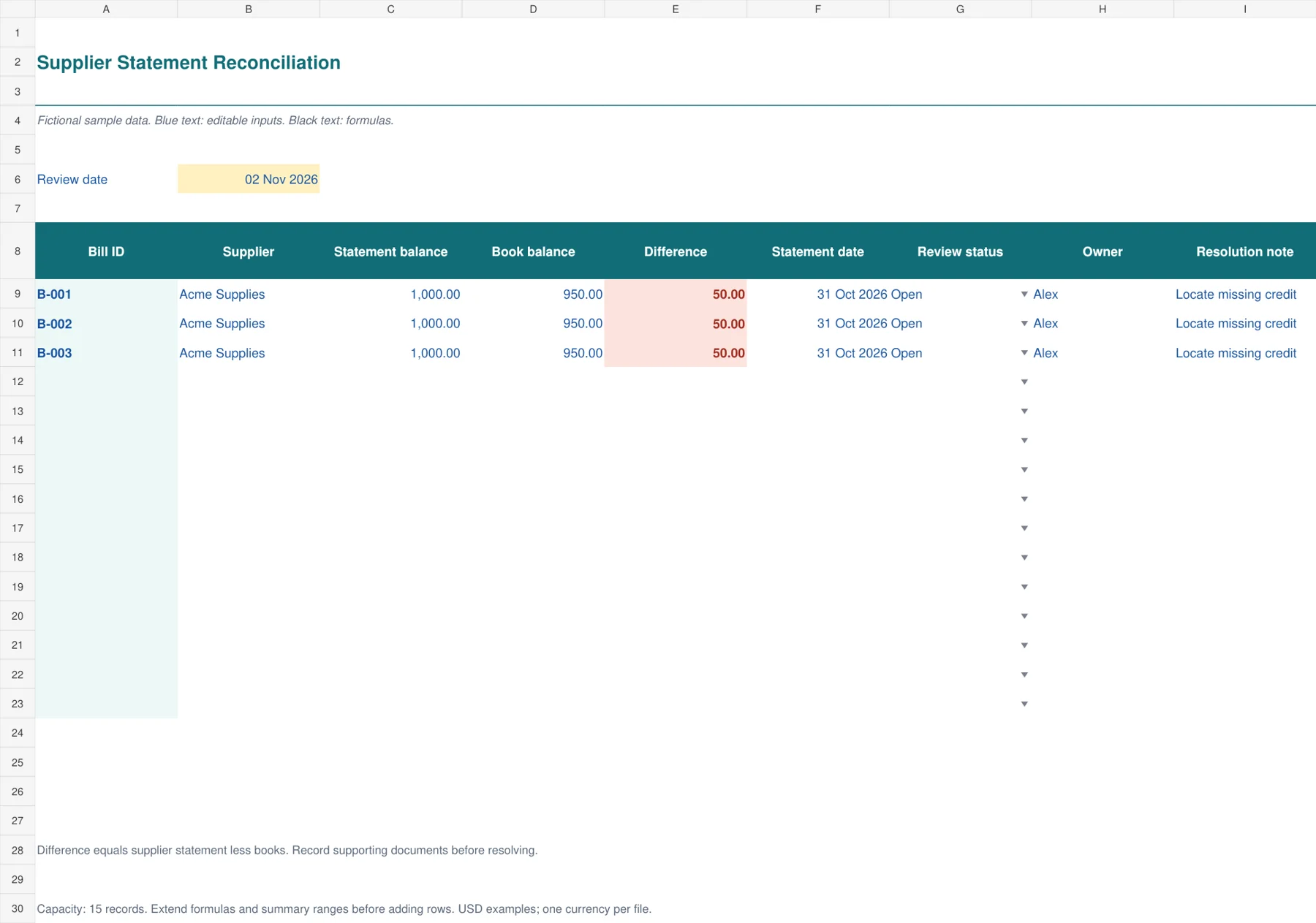Click the Difference header cell
This screenshot has width=1316, height=923.
tap(676, 251)
